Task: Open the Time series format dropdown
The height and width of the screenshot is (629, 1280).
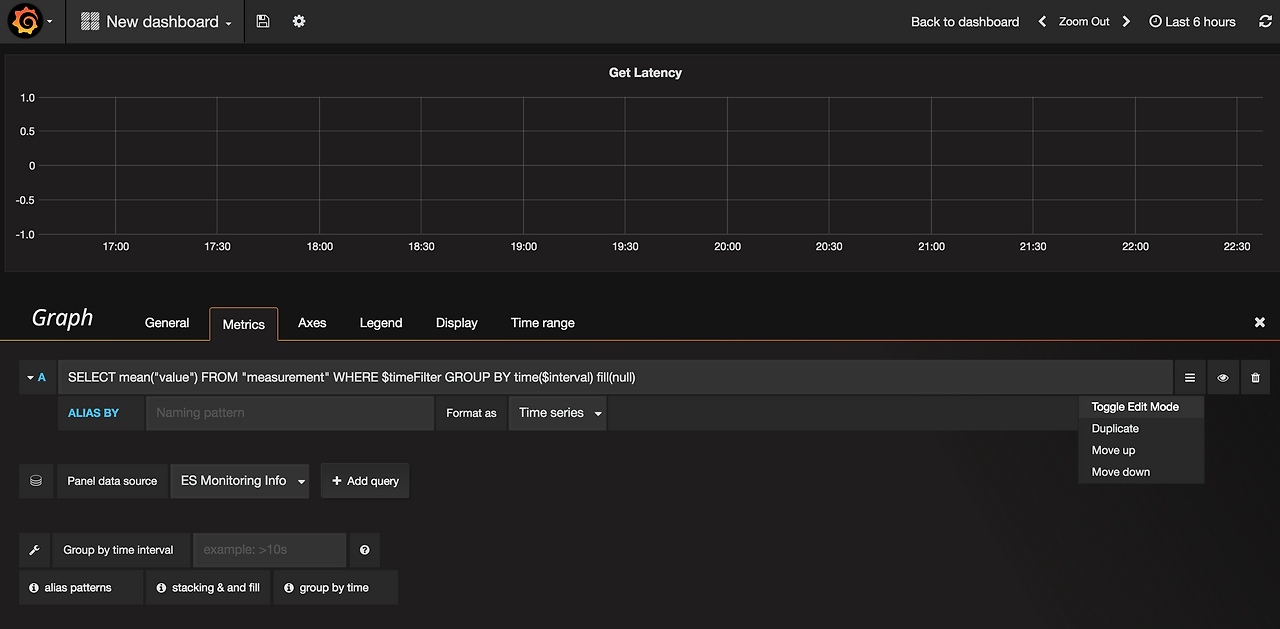Action: (558, 413)
